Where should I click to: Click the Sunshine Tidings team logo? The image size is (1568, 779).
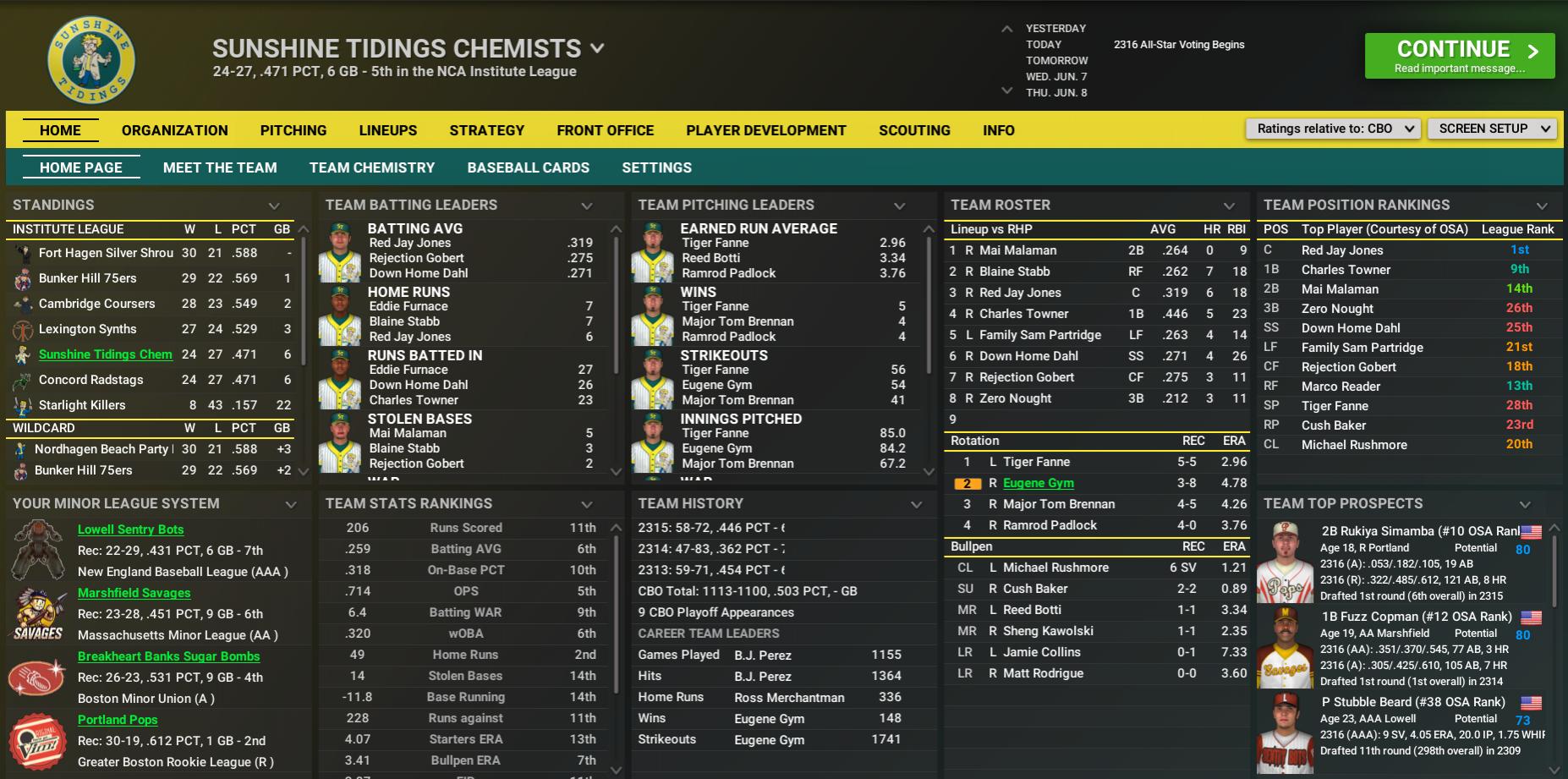coord(91,60)
